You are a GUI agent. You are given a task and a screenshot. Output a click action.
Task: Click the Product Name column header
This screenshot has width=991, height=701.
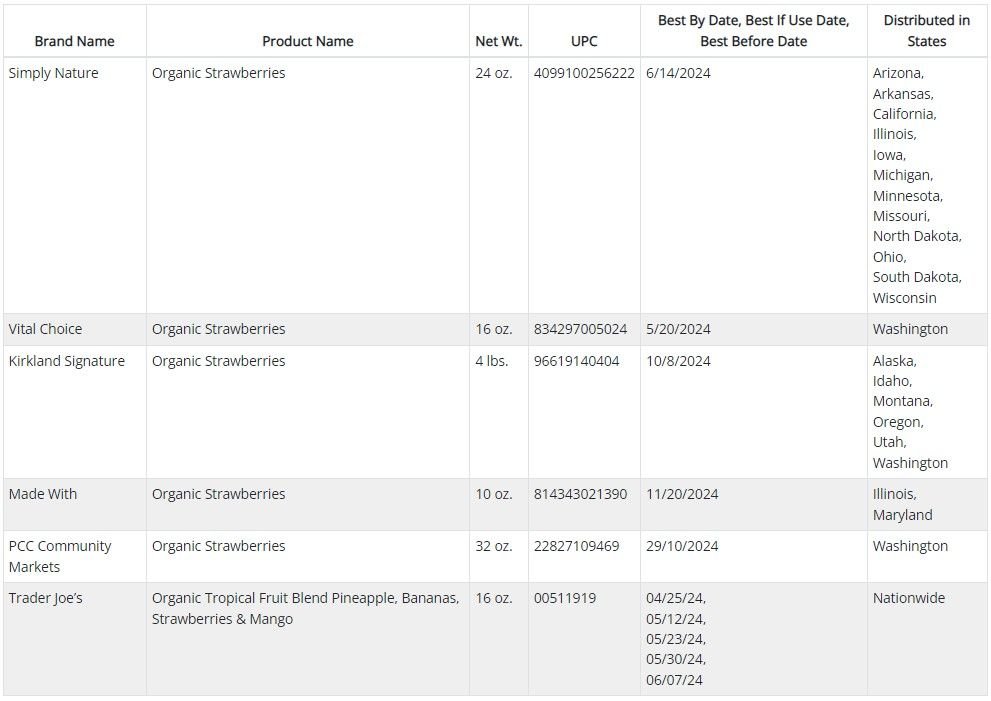(x=308, y=41)
